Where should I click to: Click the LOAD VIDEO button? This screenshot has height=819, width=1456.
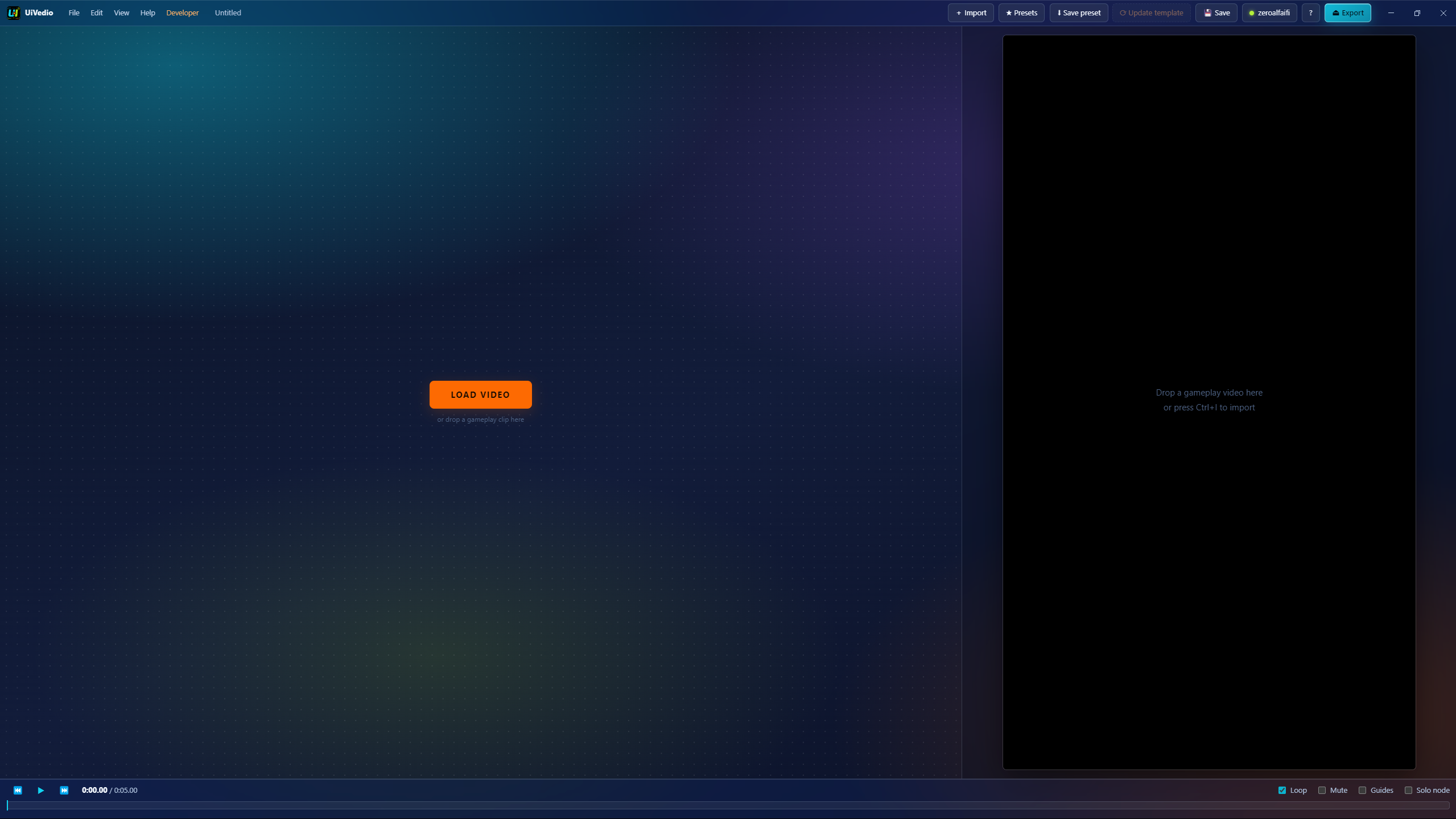(x=480, y=394)
